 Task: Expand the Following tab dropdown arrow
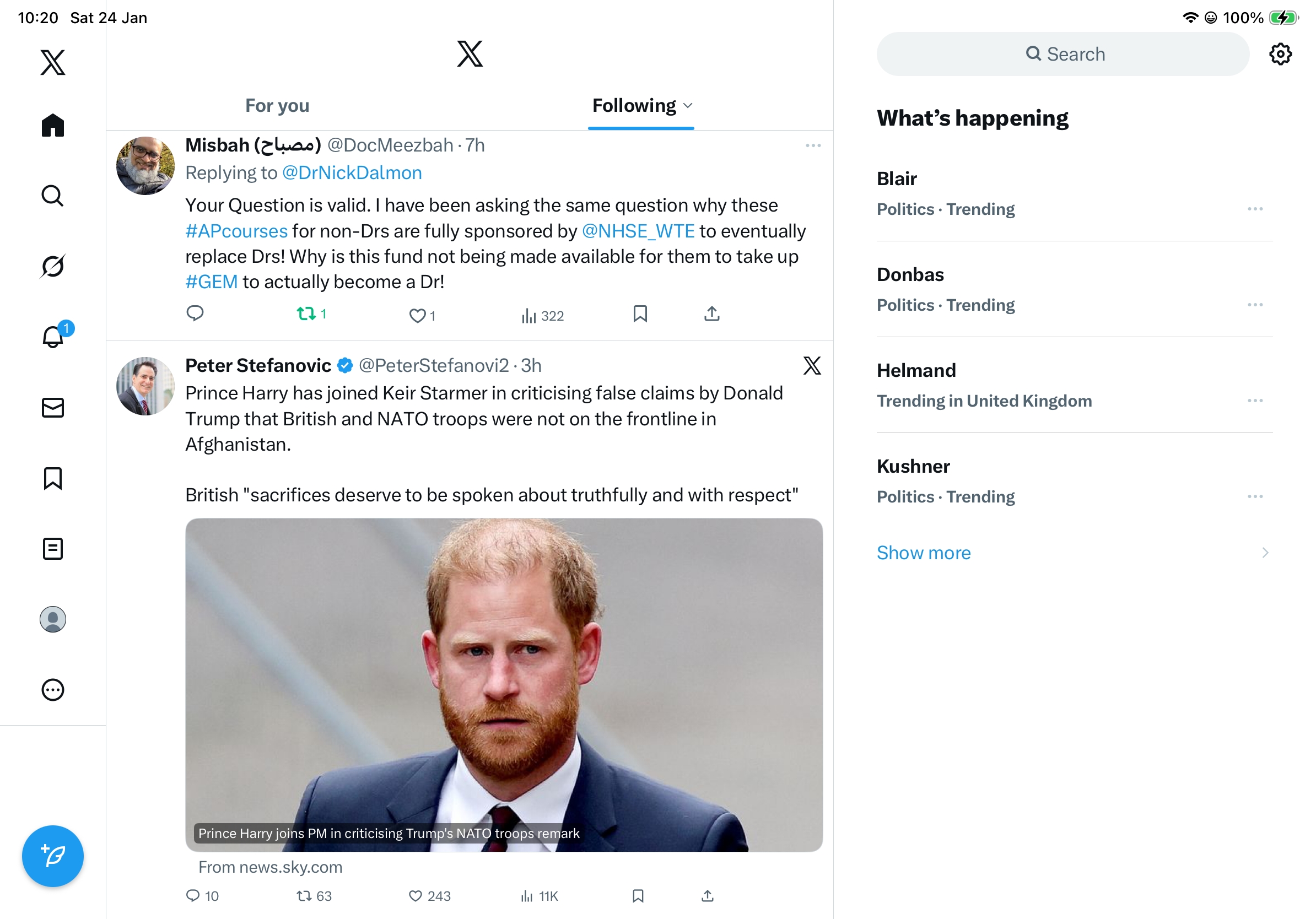tap(688, 105)
